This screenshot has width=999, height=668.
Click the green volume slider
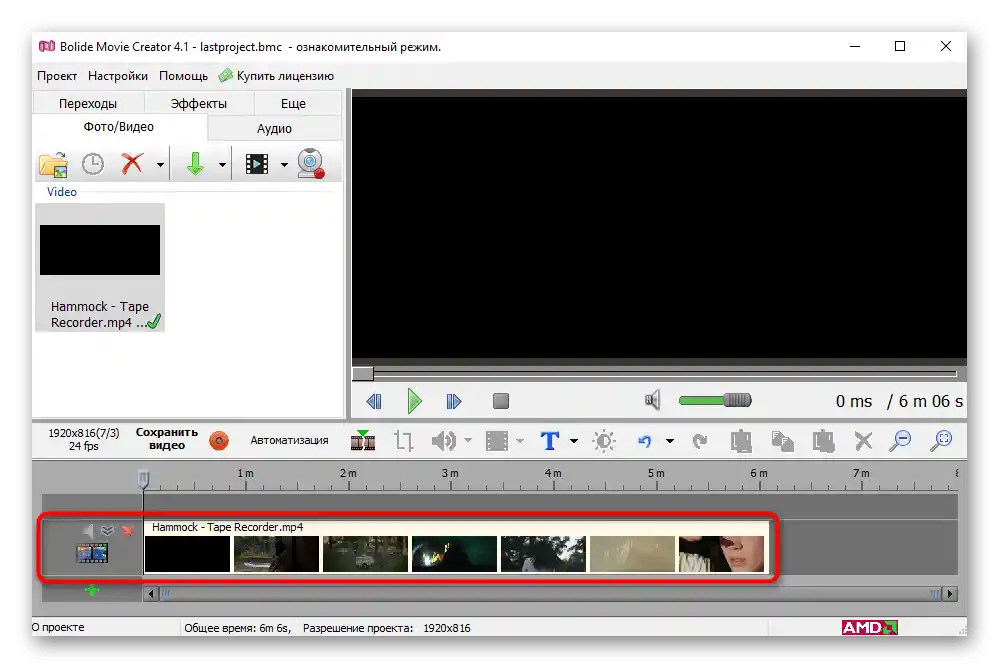pos(715,400)
